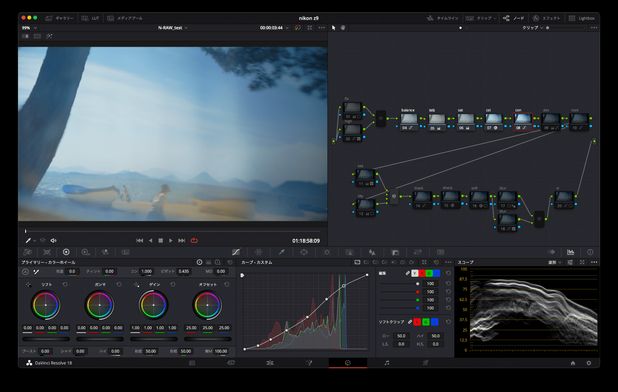Show the Keyframes panel

pyautogui.click(x=552, y=252)
